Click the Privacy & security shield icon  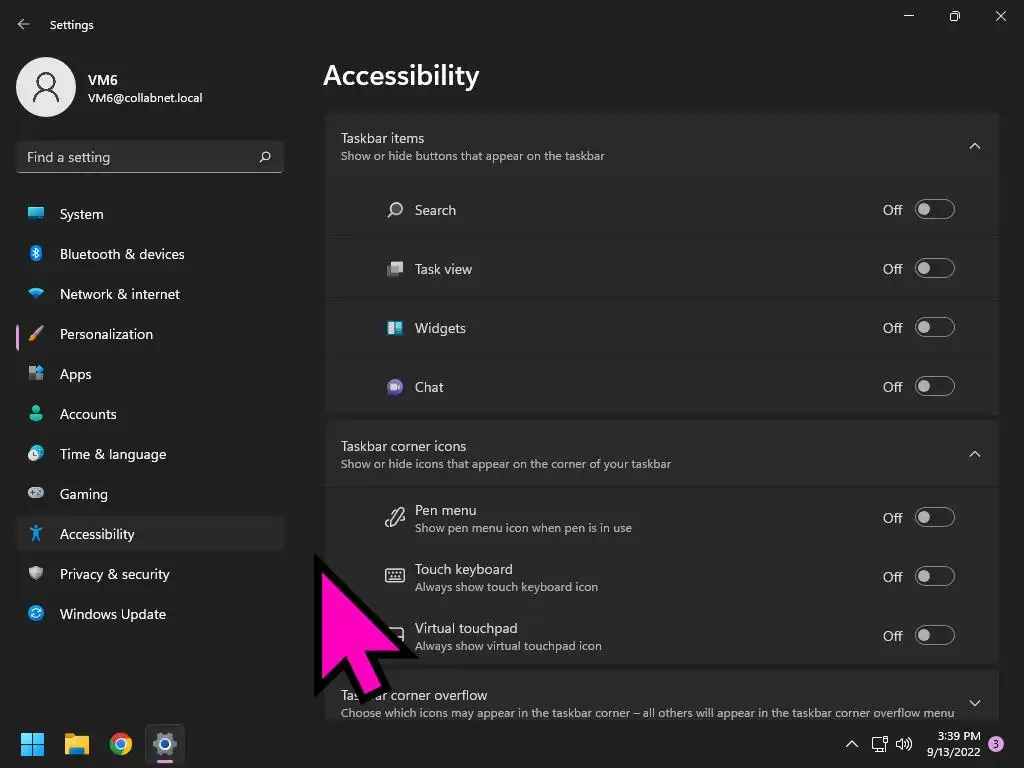tap(36, 574)
